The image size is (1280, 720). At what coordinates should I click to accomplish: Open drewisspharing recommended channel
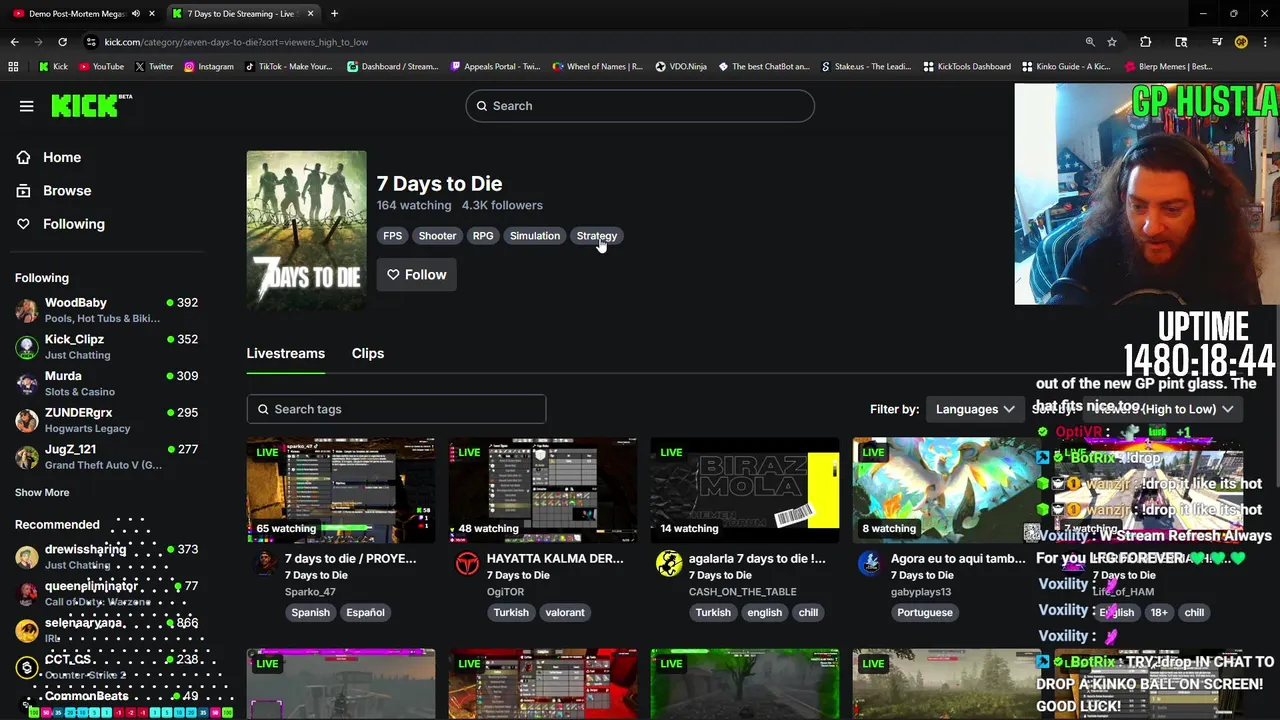tap(106, 557)
